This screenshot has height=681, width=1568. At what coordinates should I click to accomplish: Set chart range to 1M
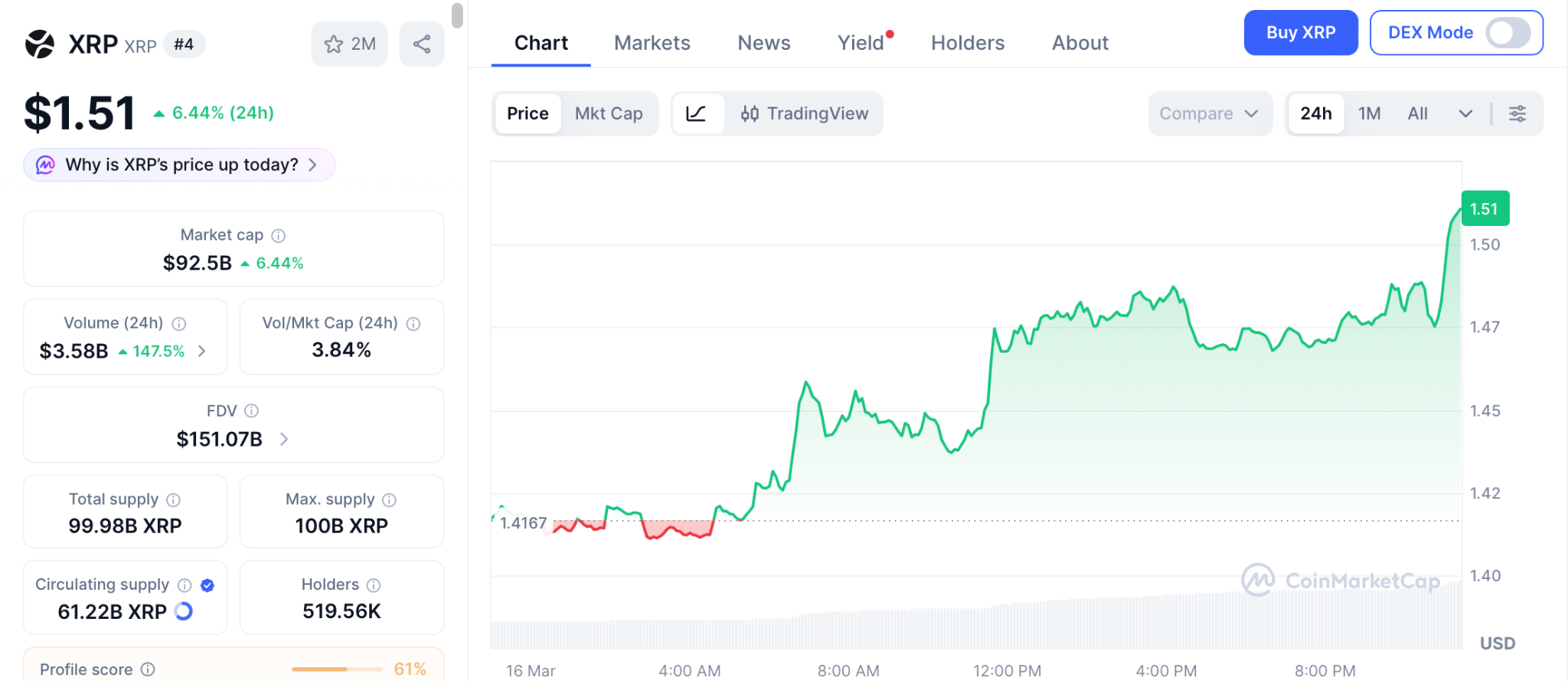point(1370,113)
